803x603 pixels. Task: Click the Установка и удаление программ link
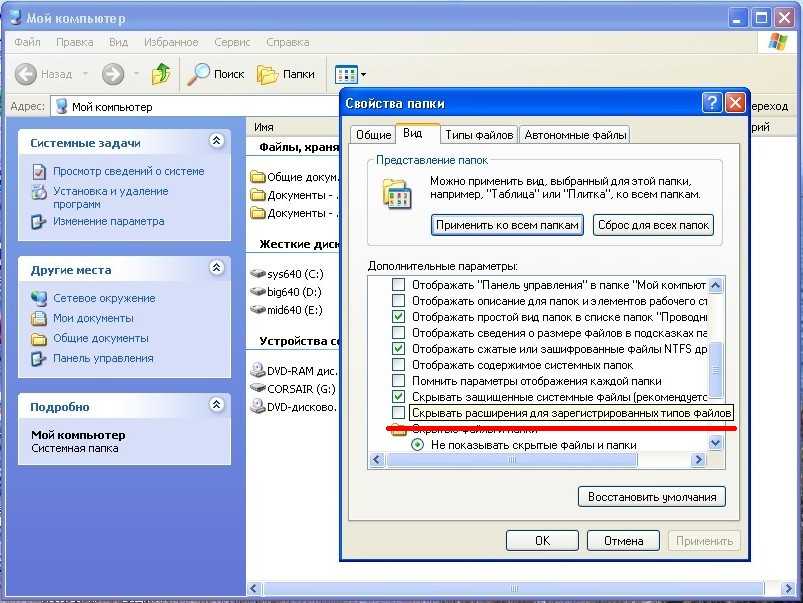(111, 197)
